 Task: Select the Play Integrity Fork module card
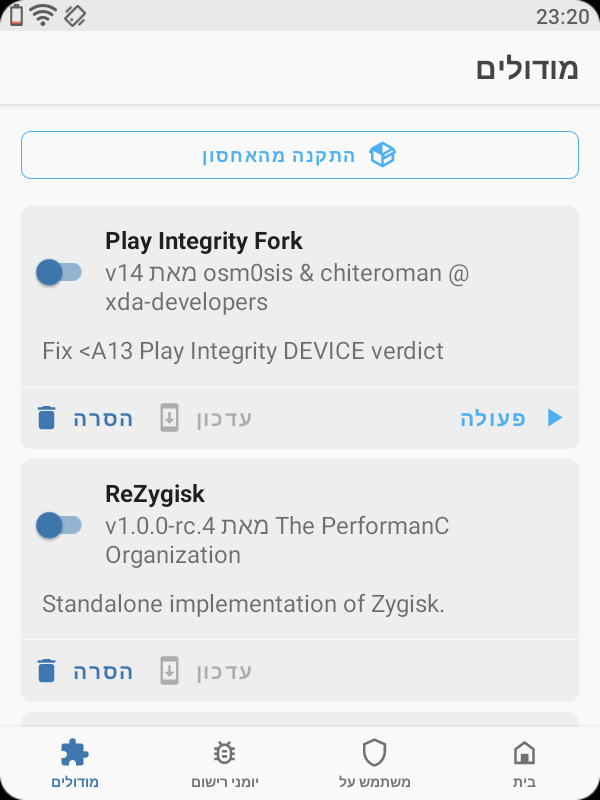click(300, 300)
